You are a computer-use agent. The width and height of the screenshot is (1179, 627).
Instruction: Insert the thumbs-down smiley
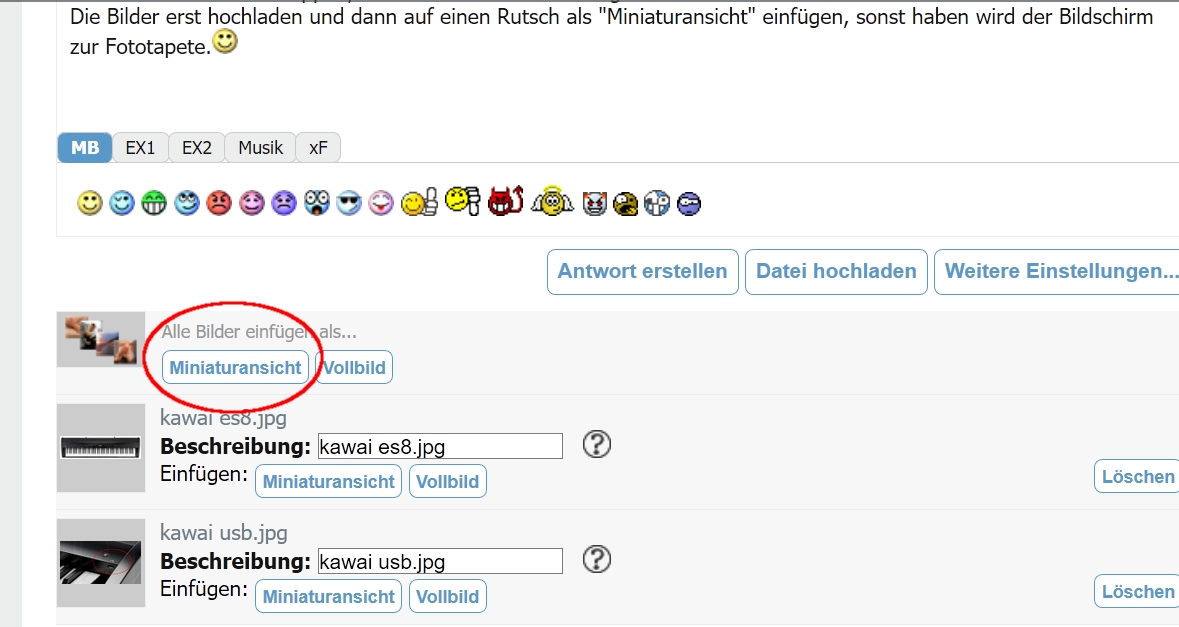click(x=462, y=201)
